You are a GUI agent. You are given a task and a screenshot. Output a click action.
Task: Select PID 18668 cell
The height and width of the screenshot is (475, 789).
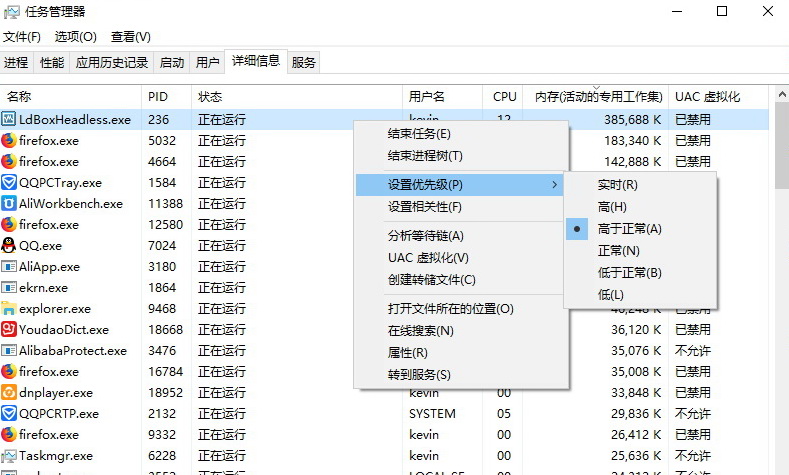pyautogui.click(x=166, y=330)
